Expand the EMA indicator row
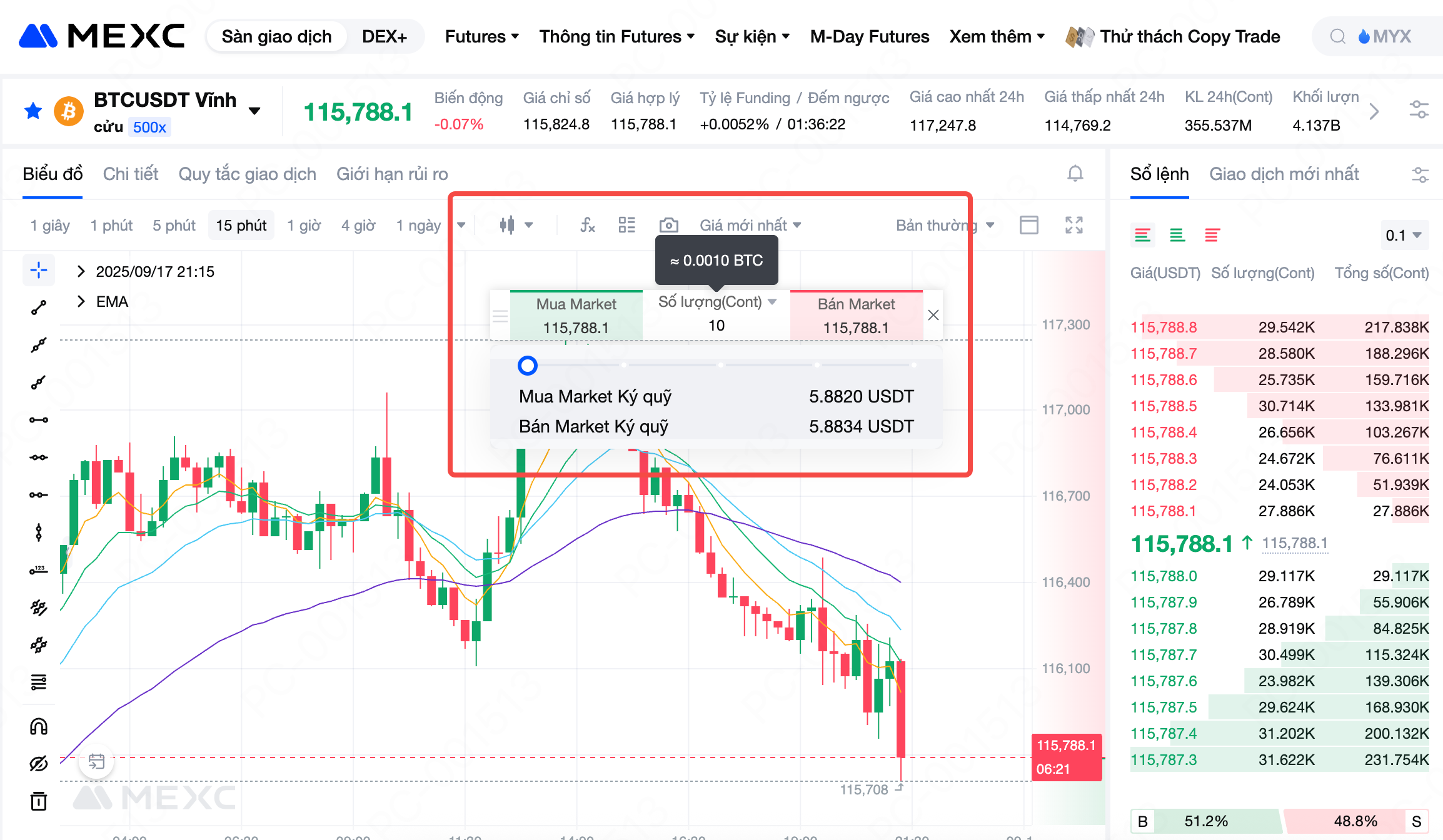Image resolution: width=1443 pixels, height=840 pixels. (81, 302)
